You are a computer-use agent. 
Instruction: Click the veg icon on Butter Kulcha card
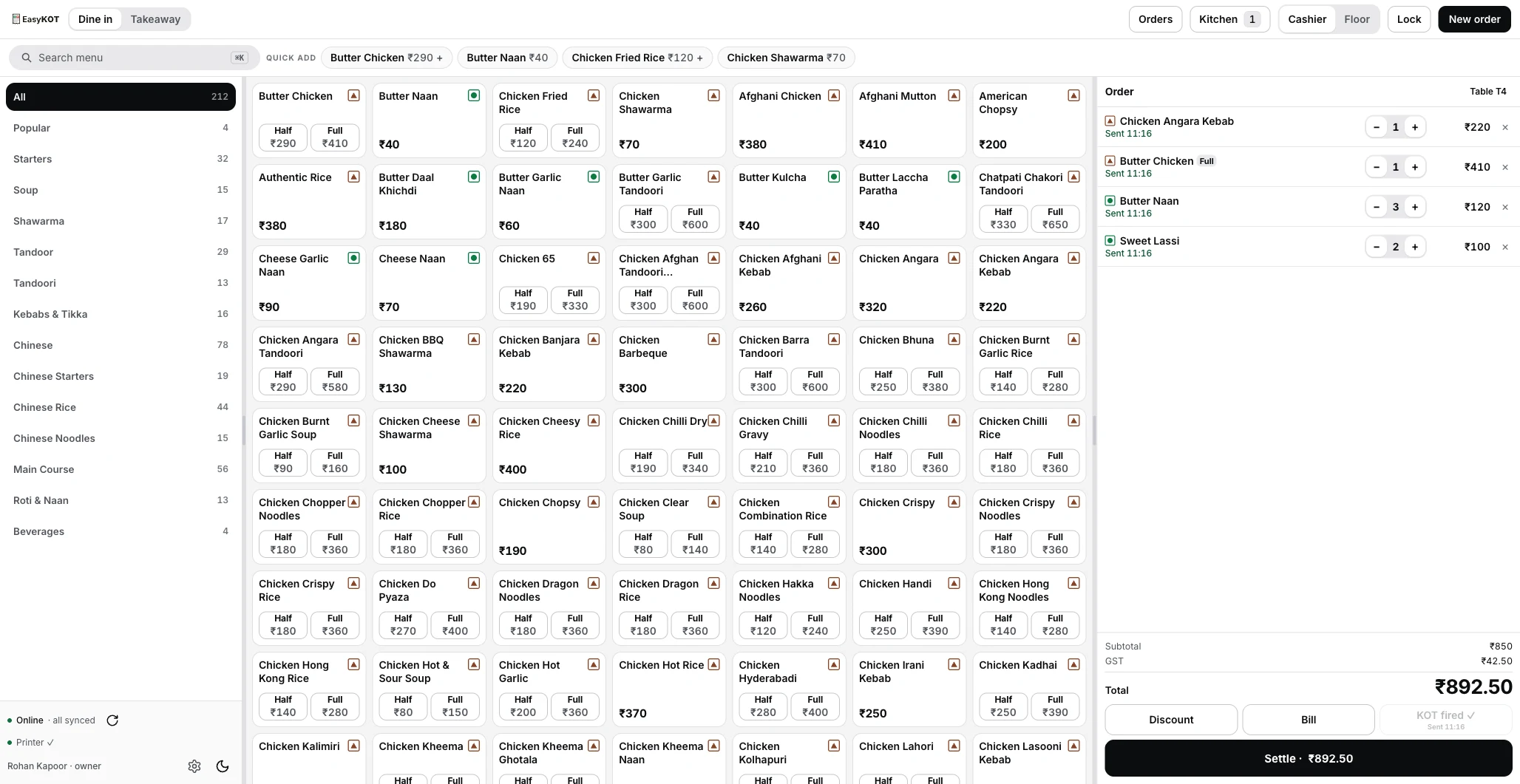(834, 177)
